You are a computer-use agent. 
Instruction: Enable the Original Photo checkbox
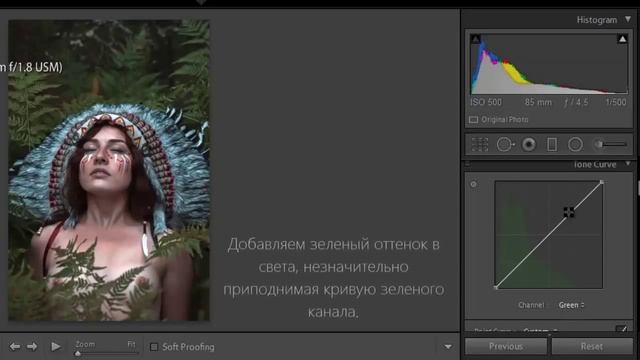[x=473, y=120]
